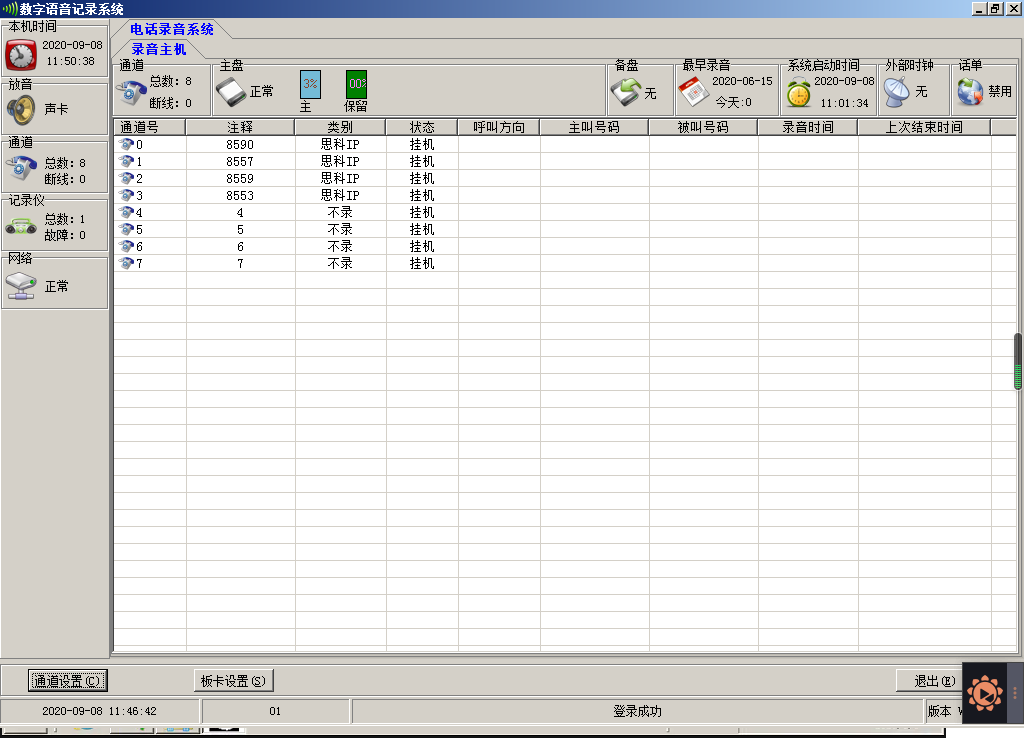Click 挂机 status in channel 7 row
This screenshot has height=738, width=1024.
(422, 263)
